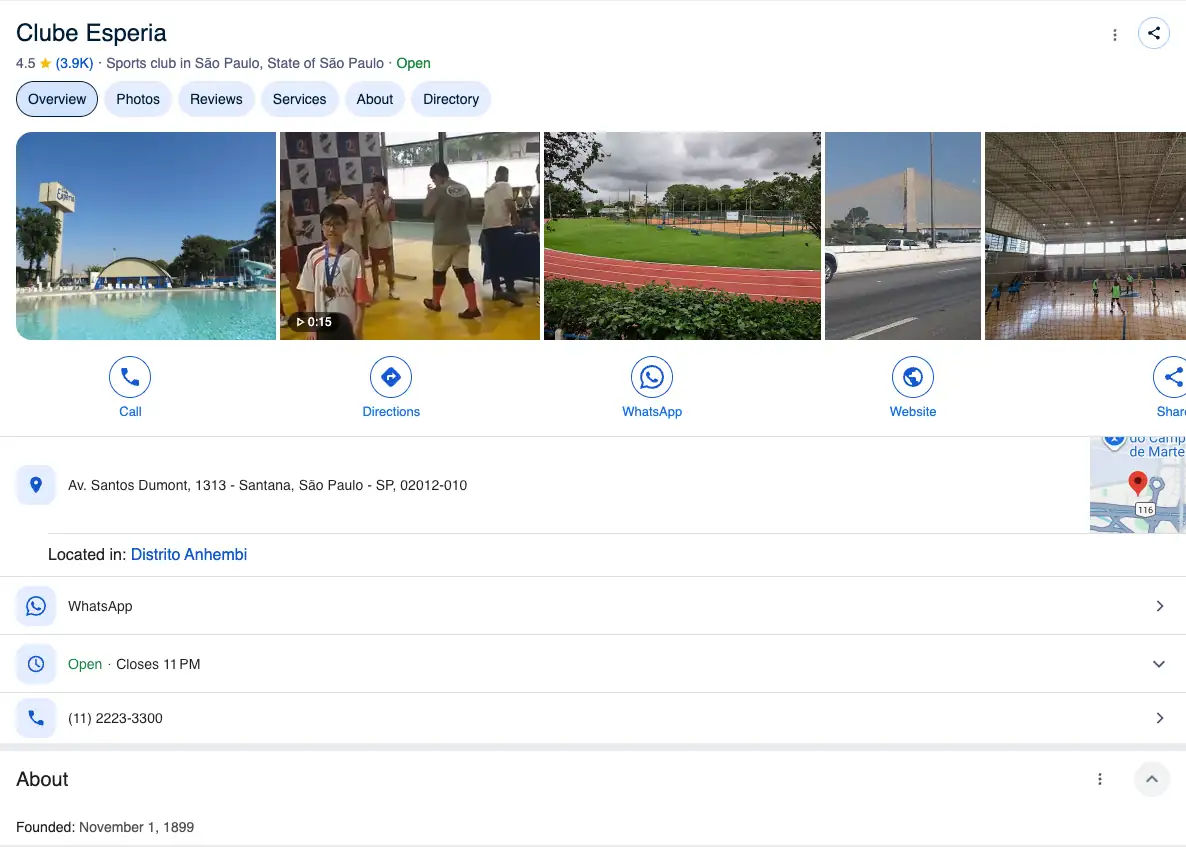Switch to the About tab
Image resolution: width=1186 pixels, height=847 pixels.
point(374,99)
